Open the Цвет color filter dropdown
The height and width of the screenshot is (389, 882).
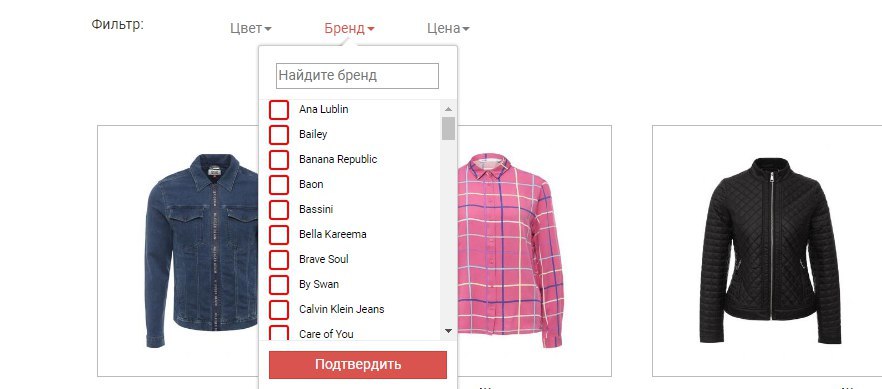[251, 28]
